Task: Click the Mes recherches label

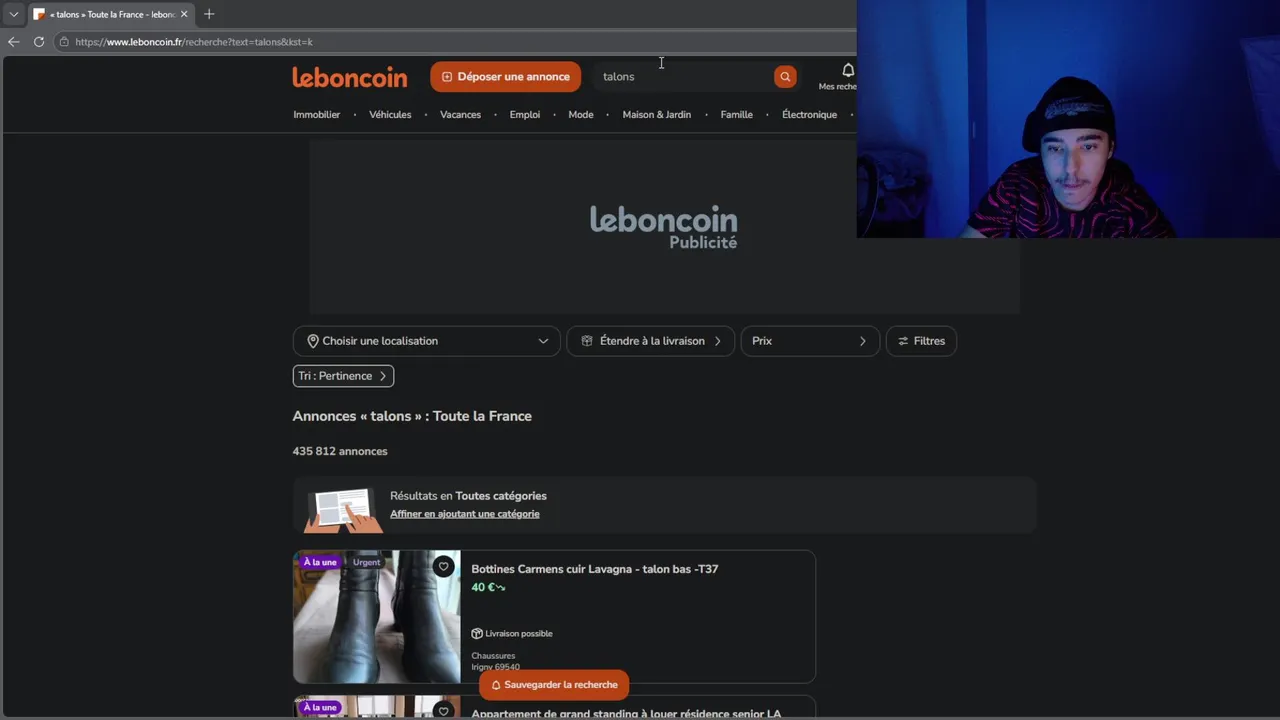Action: pos(838,87)
